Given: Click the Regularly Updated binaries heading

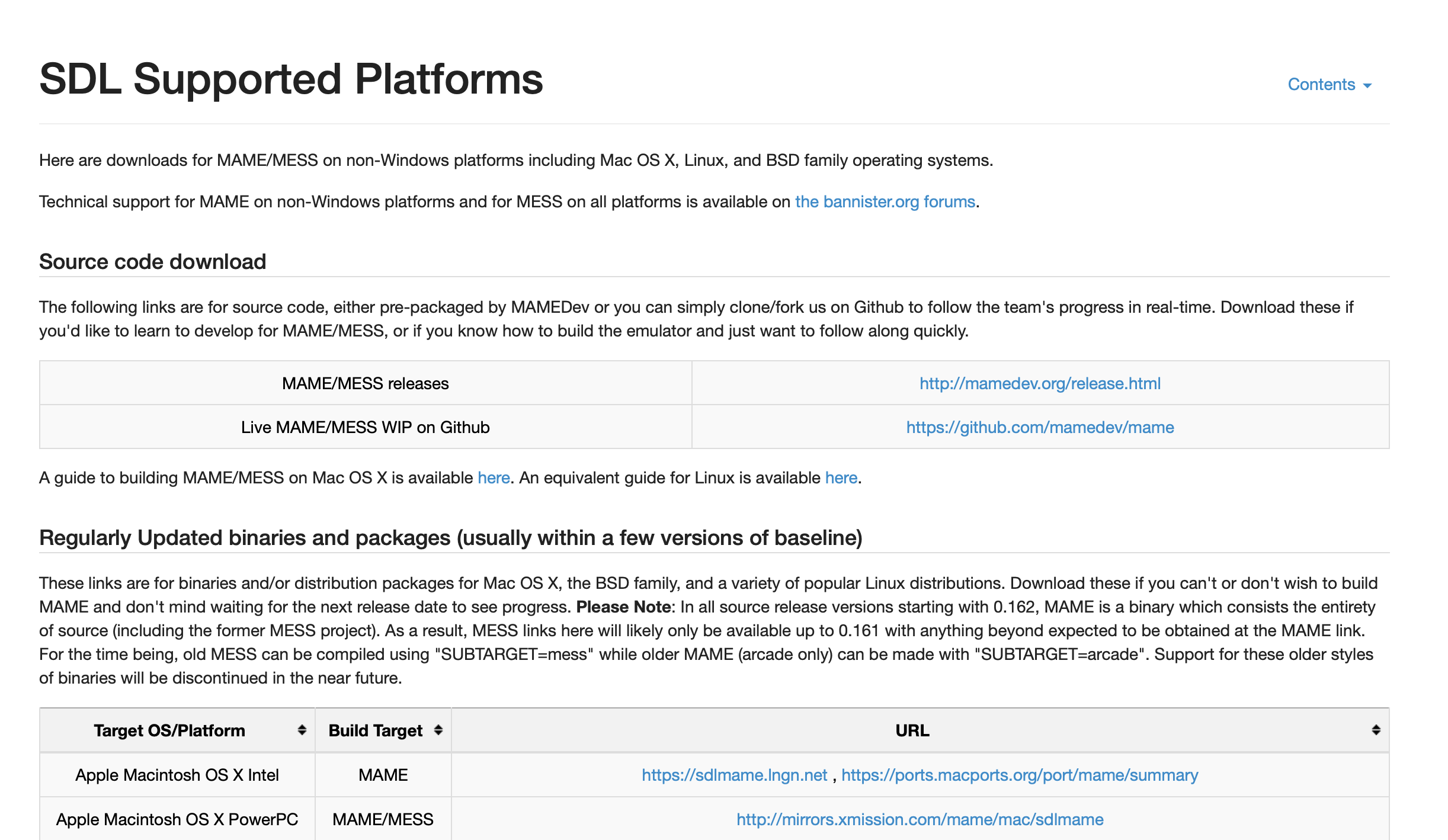Looking at the screenshot, I should (x=450, y=538).
